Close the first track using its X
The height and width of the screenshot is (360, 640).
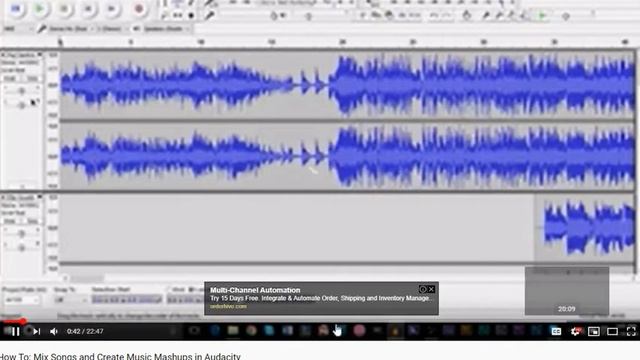pos(3,55)
